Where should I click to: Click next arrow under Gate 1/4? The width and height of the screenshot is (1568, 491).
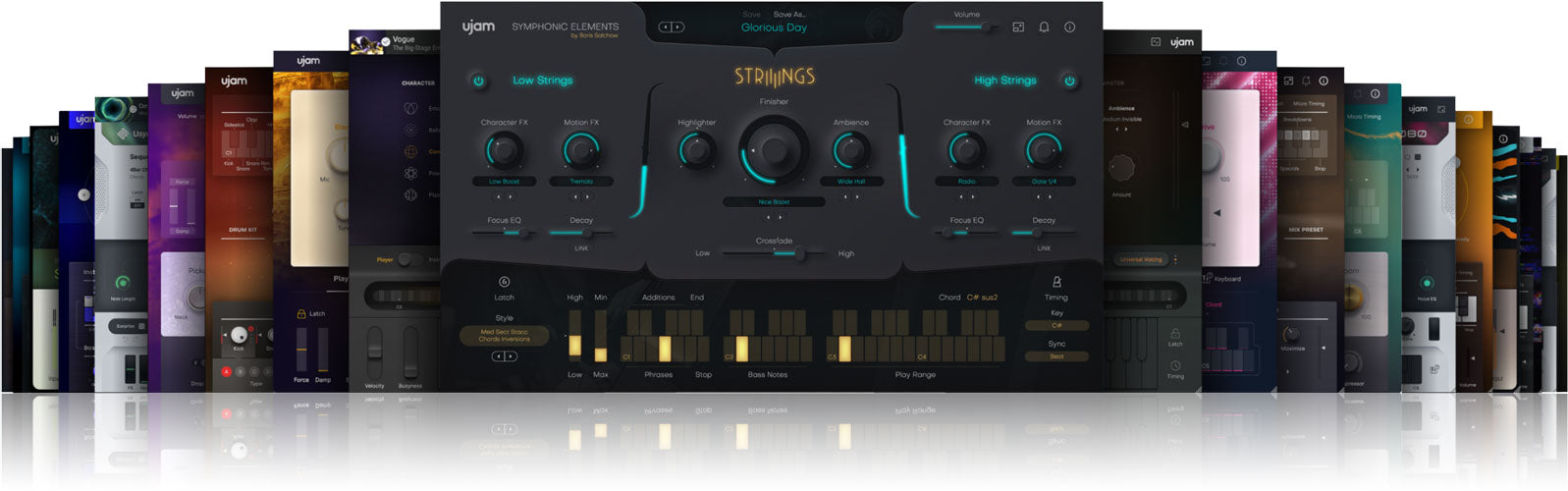pyautogui.click(x=1050, y=196)
